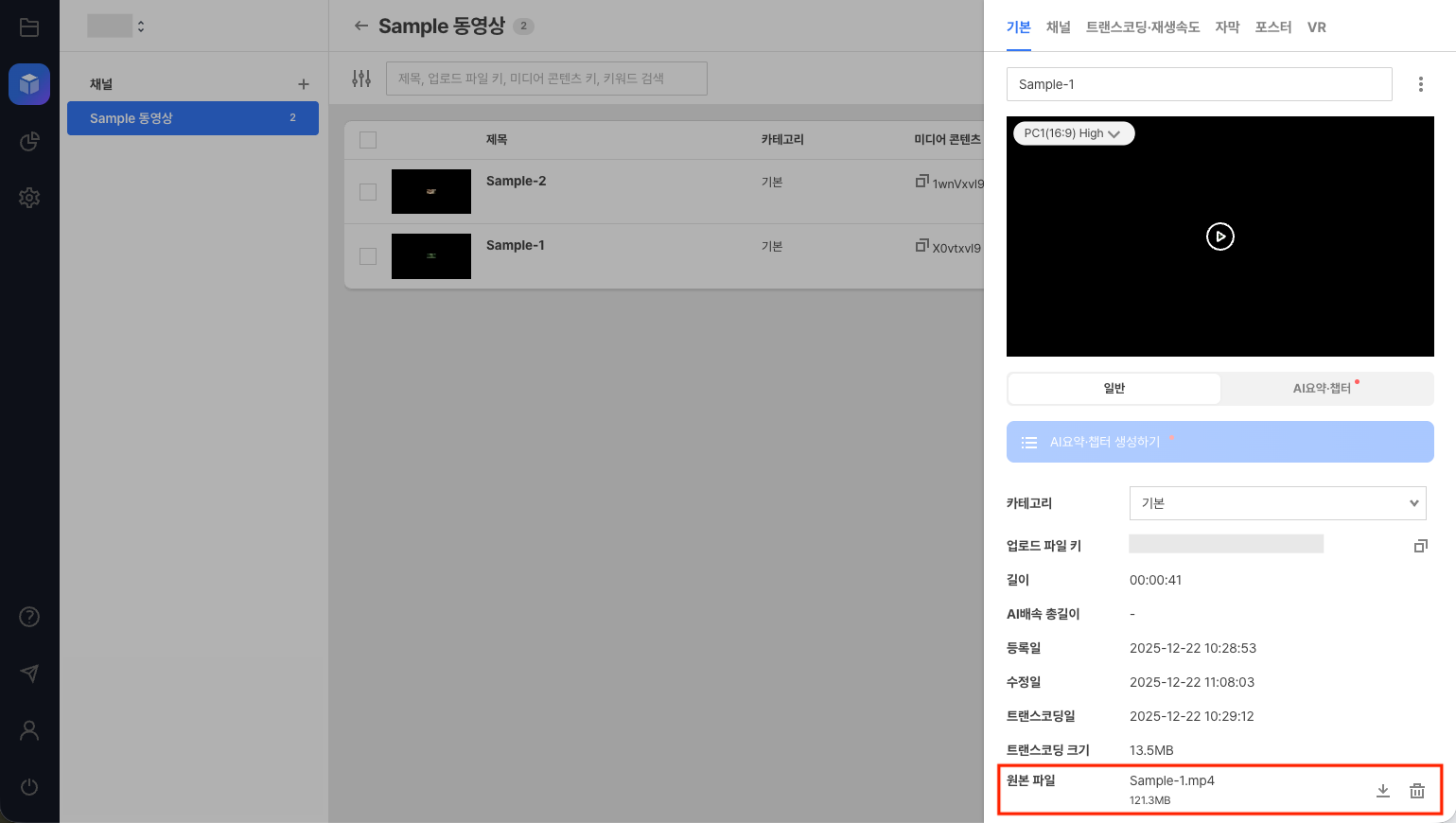Check the Sample-2 row checkbox

point(367,191)
